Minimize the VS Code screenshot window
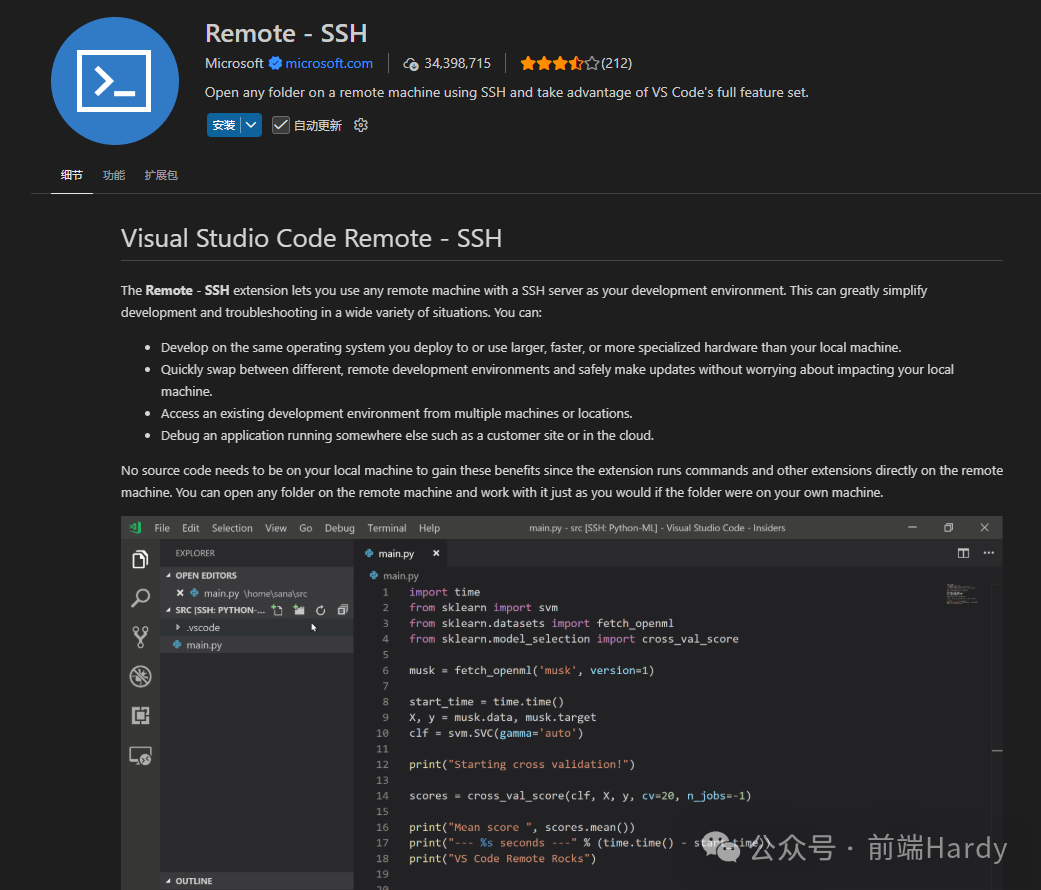Image resolution: width=1041 pixels, height=890 pixels. [912, 528]
